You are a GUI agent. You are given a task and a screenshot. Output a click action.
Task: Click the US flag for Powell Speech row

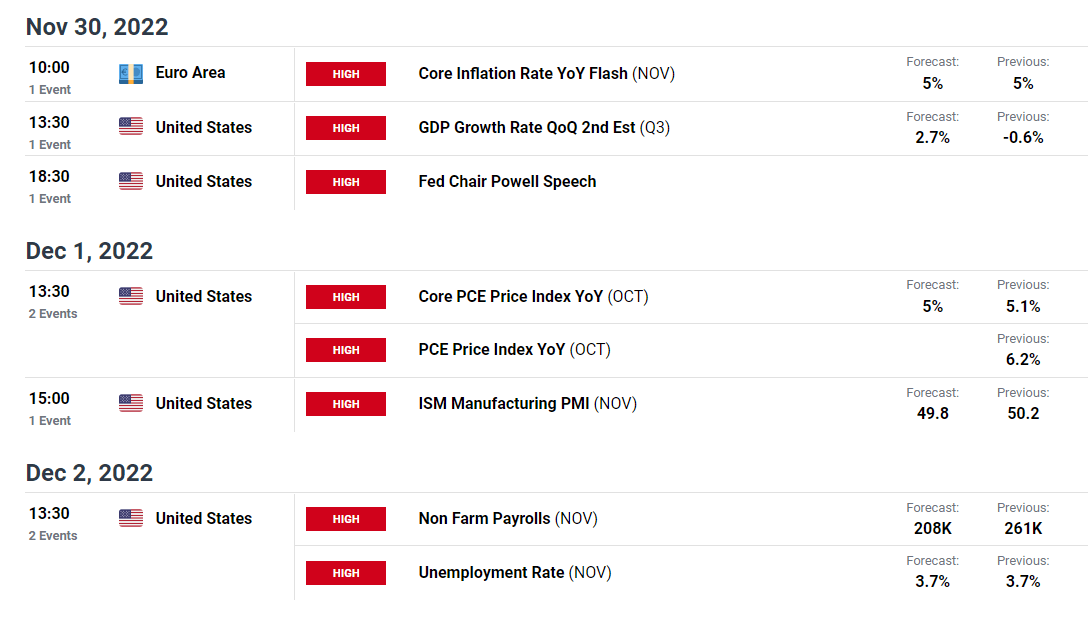point(130,181)
